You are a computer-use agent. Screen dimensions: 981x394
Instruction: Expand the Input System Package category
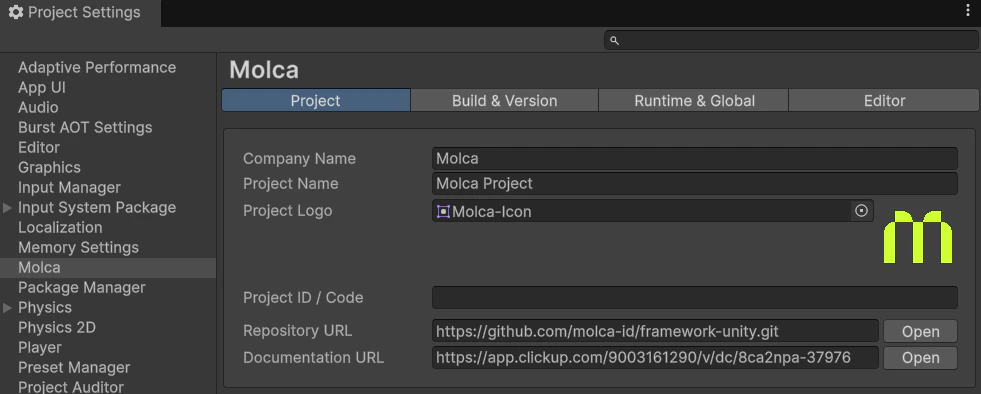(8, 208)
